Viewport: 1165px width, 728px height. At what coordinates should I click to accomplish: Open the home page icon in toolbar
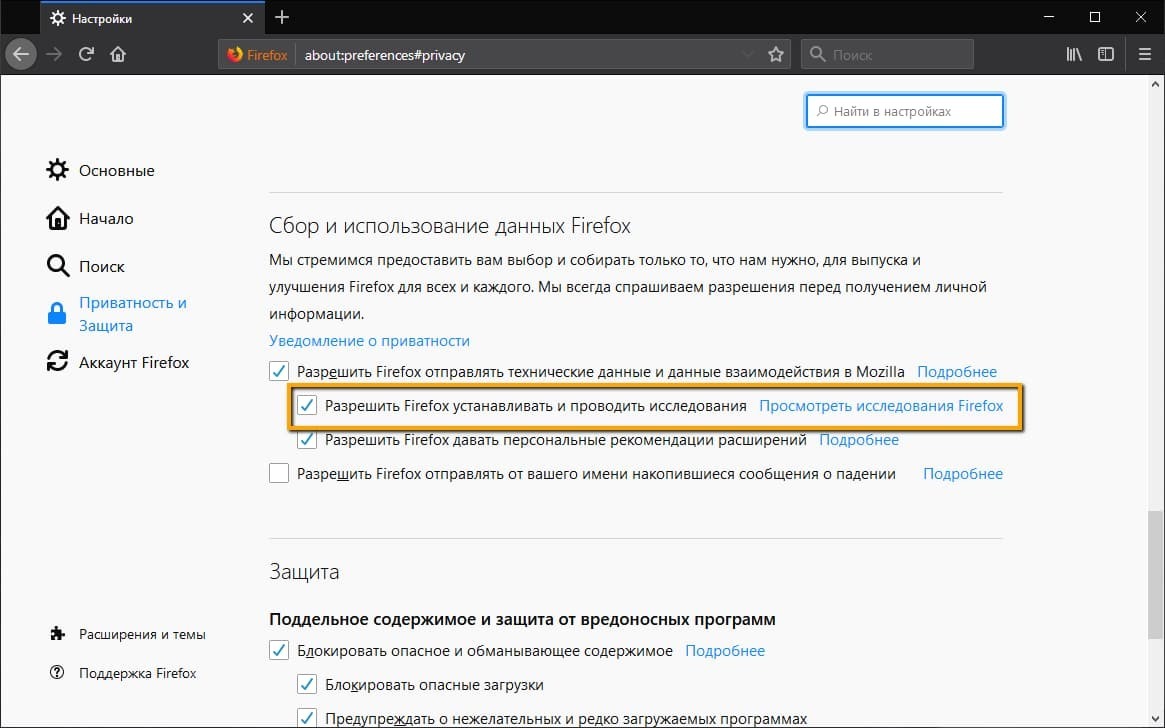118,54
